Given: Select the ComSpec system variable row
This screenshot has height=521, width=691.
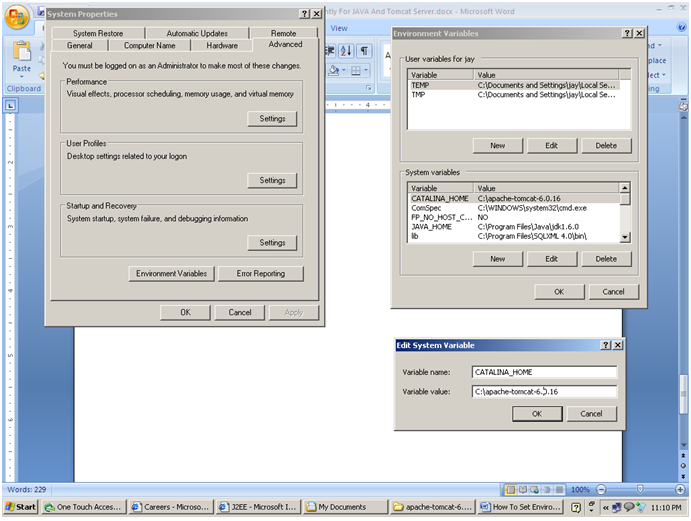Looking at the screenshot, I should click(x=514, y=208).
